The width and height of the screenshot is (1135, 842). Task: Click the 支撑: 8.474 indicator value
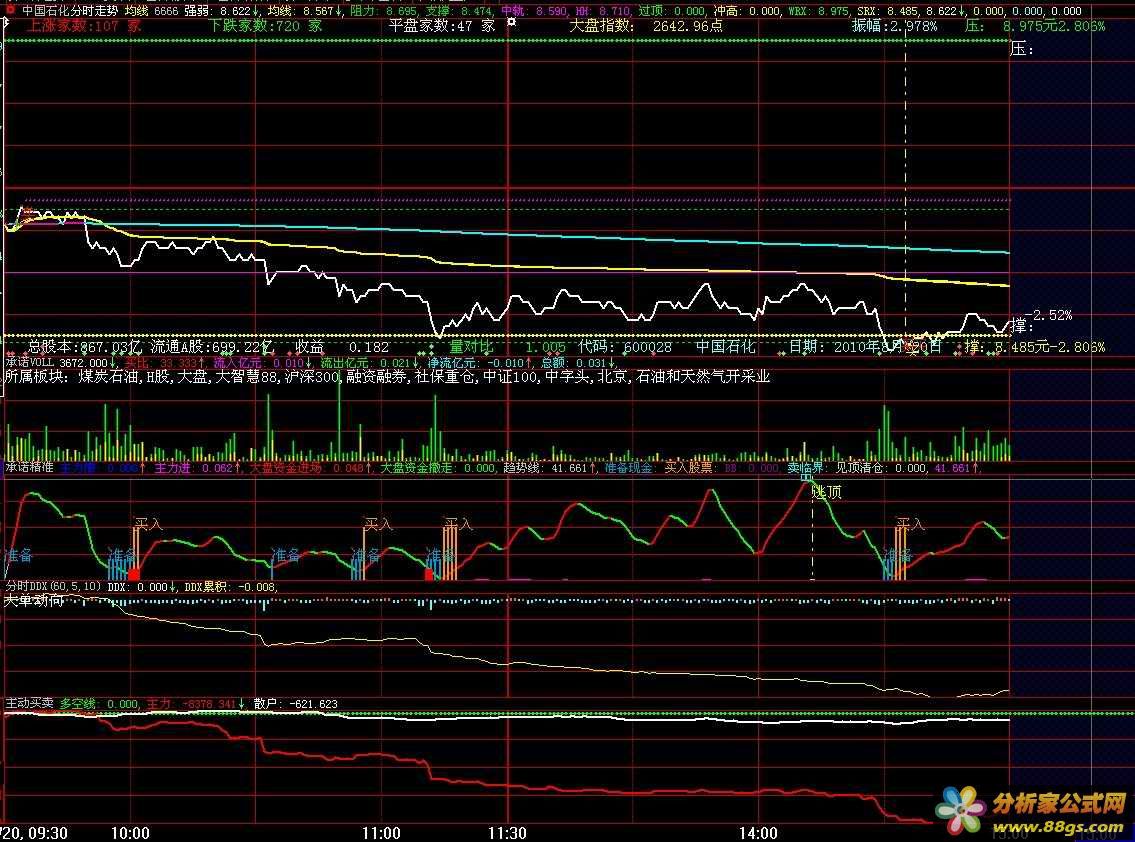(460, 11)
